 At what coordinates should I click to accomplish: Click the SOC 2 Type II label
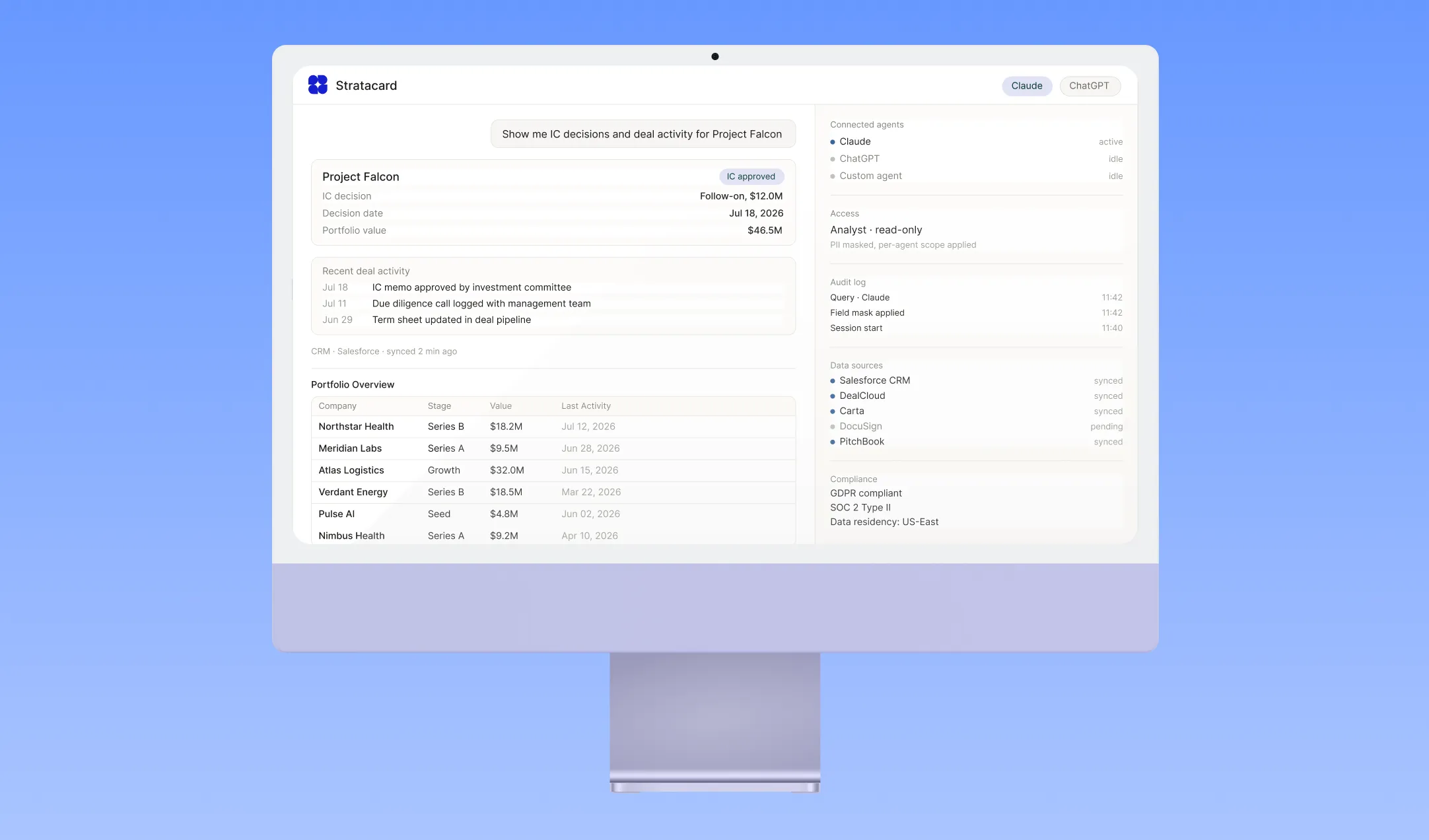click(860, 508)
